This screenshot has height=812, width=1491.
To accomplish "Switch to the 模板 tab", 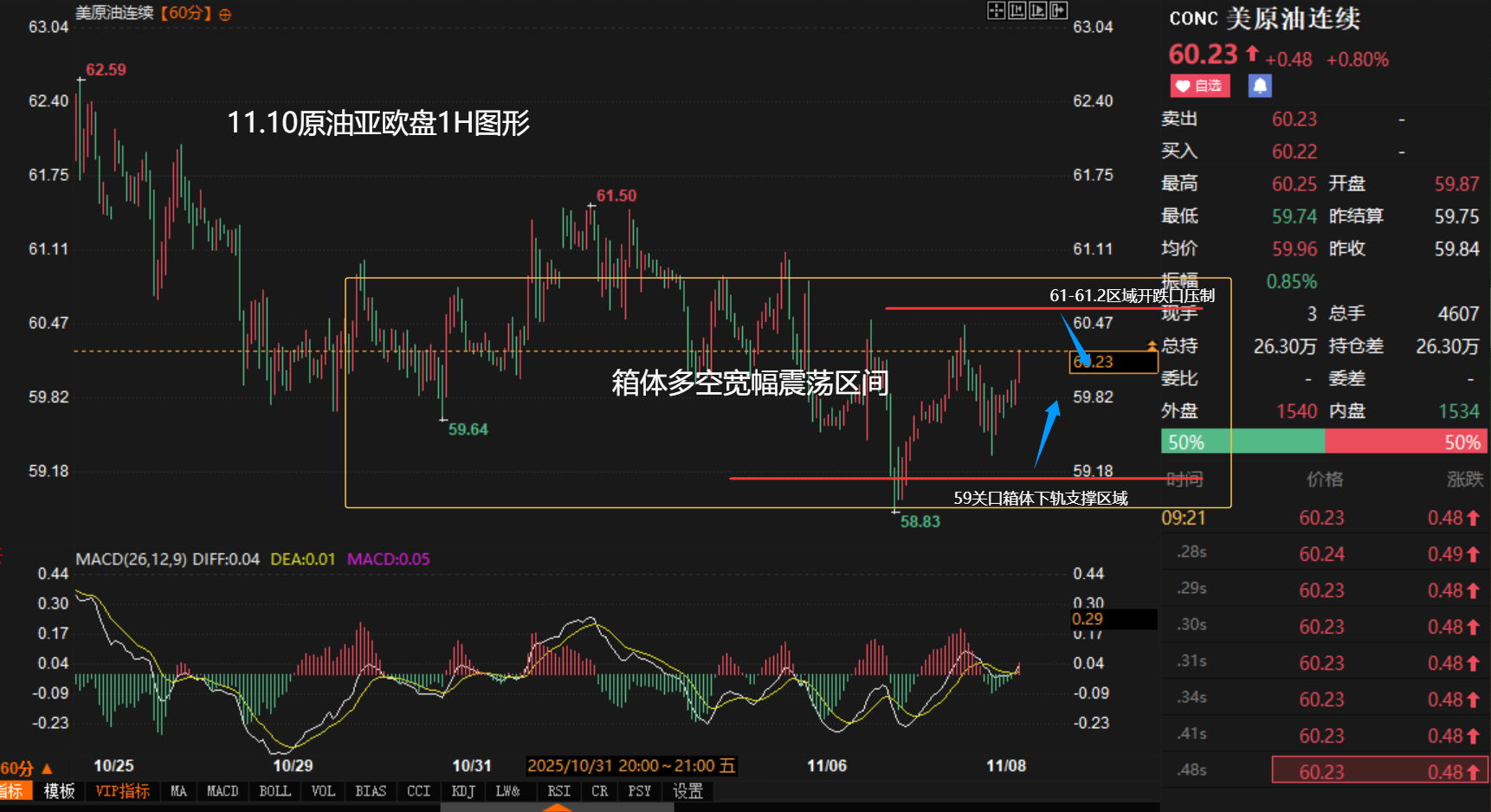I will (59, 791).
